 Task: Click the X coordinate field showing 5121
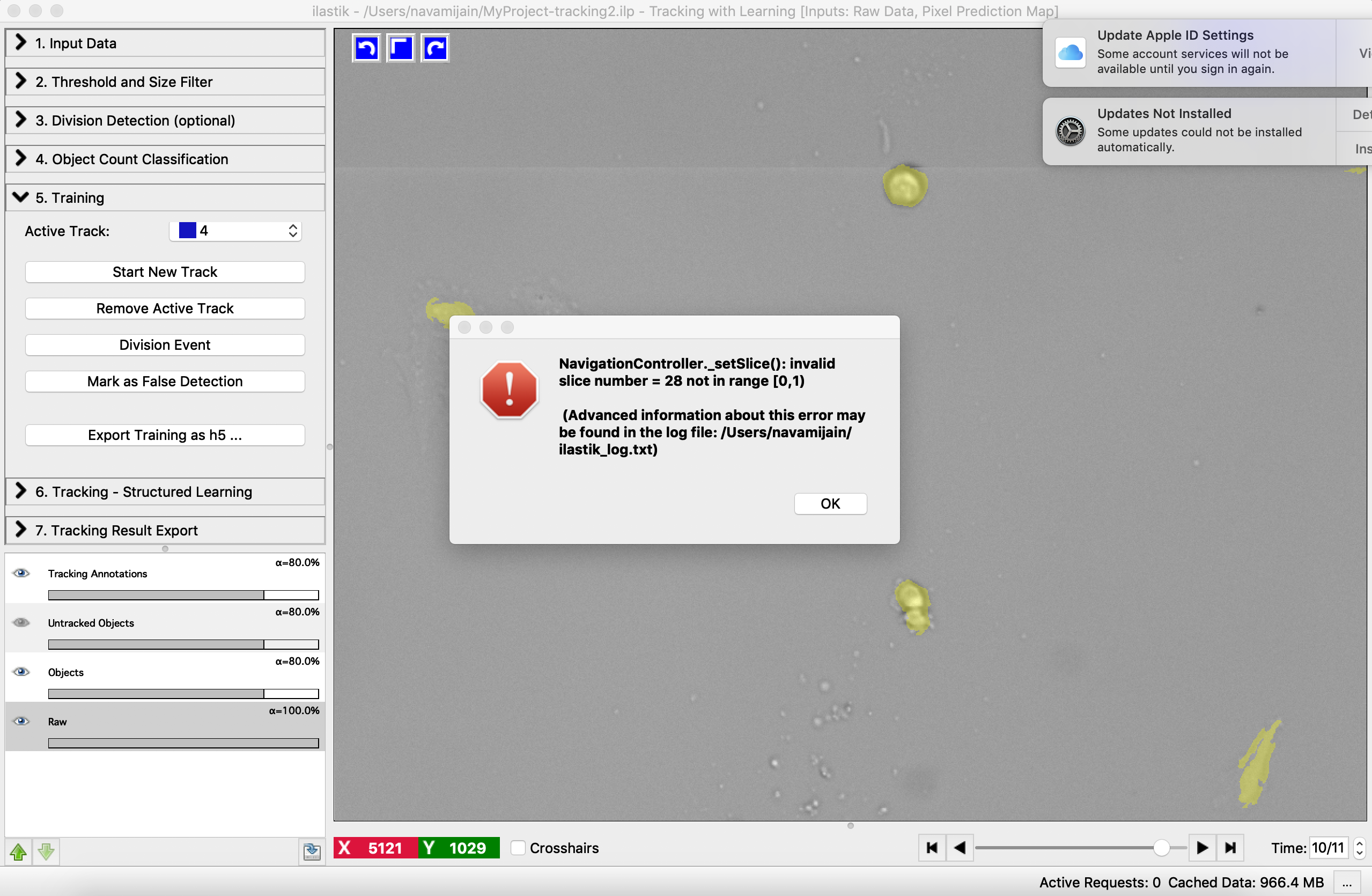(376, 848)
